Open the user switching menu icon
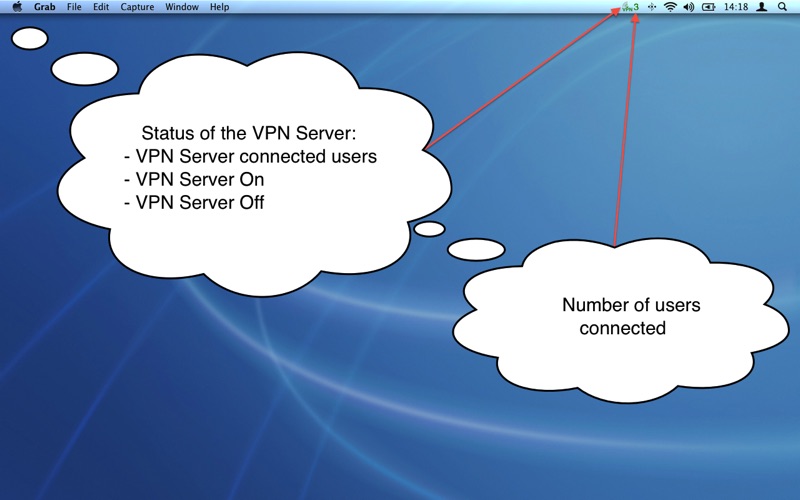 pos(762,7)
